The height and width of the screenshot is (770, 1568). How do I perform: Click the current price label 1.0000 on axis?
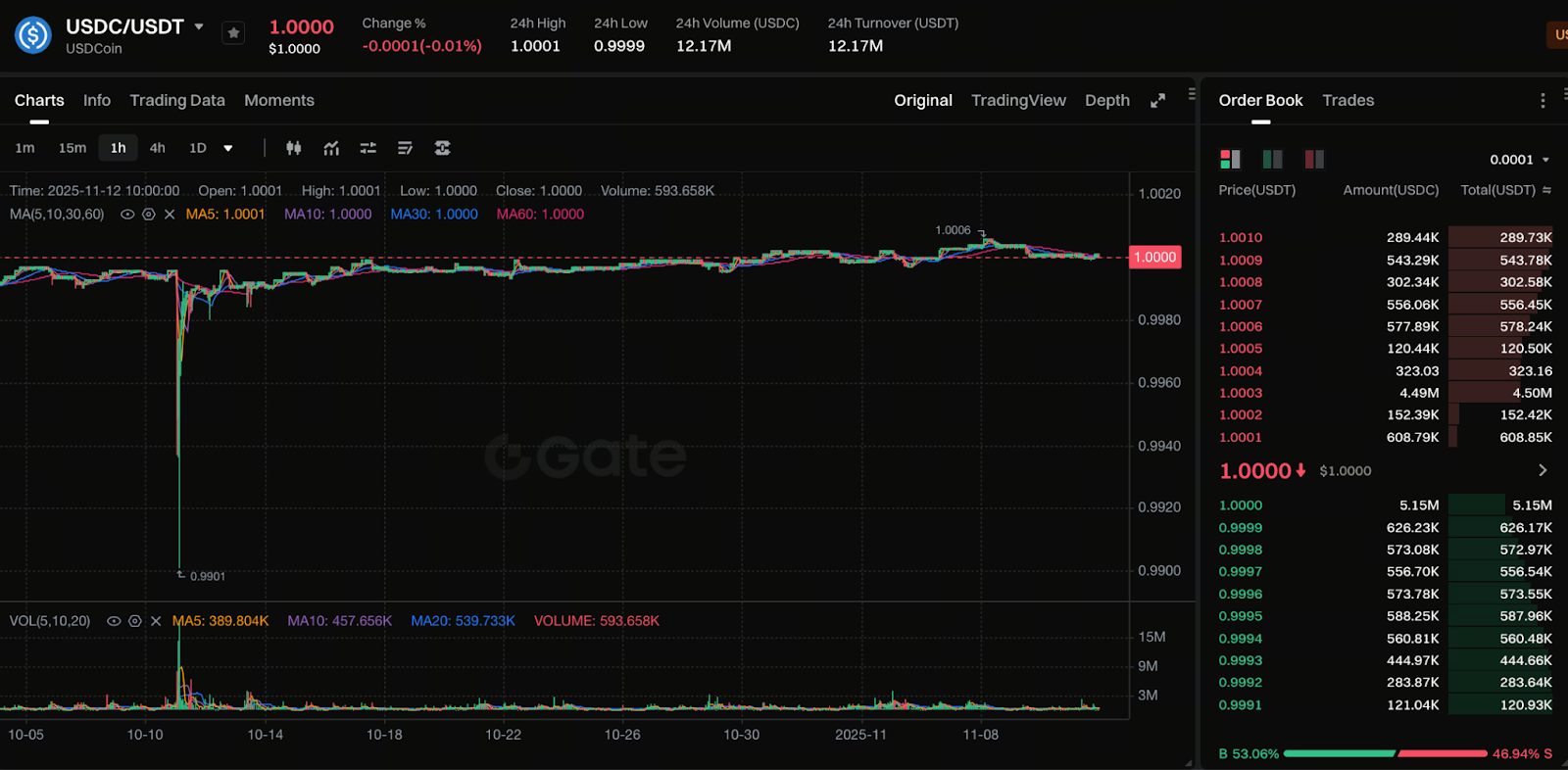pos(1155,258)
